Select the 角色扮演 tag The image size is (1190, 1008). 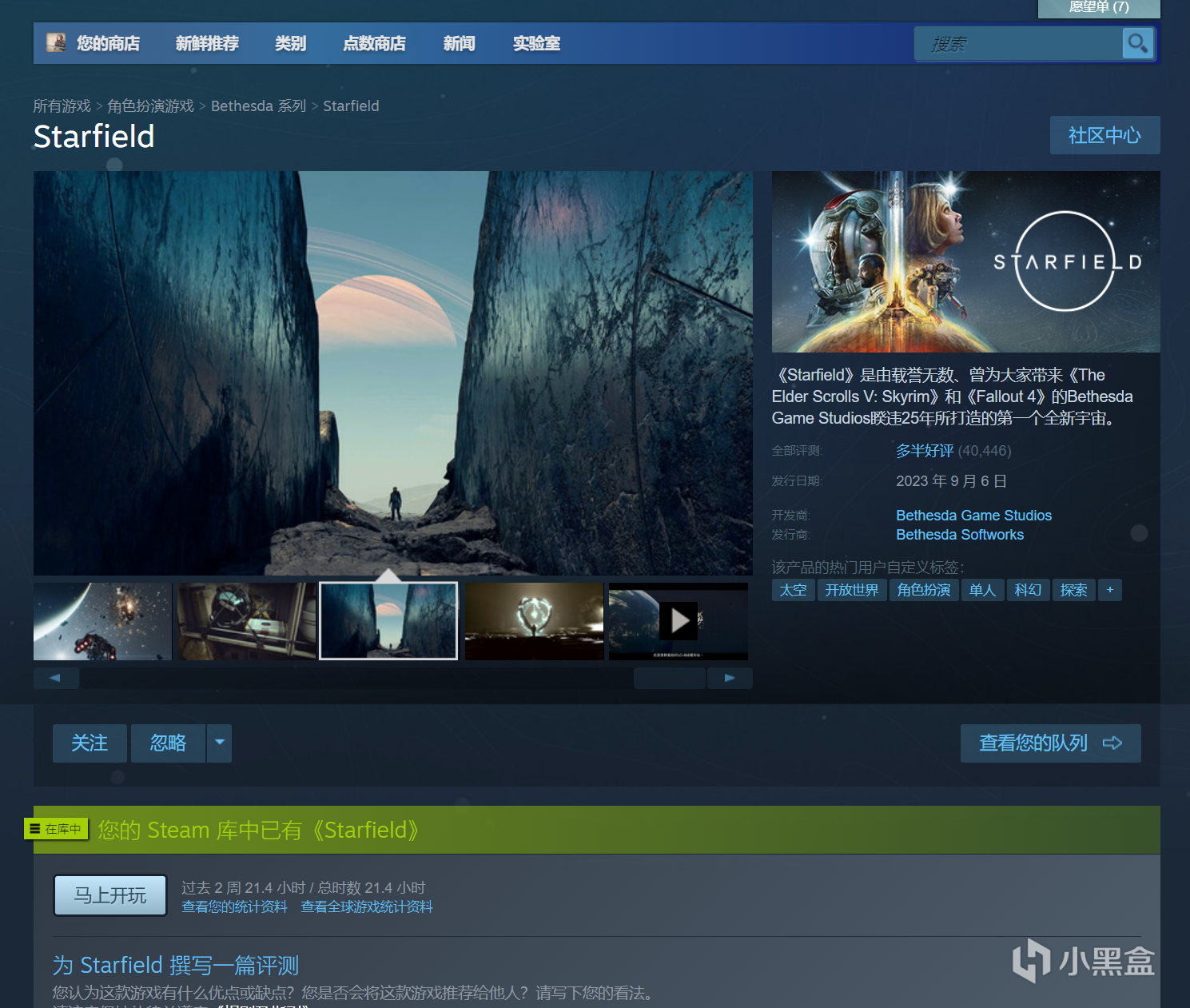point(924,590)
